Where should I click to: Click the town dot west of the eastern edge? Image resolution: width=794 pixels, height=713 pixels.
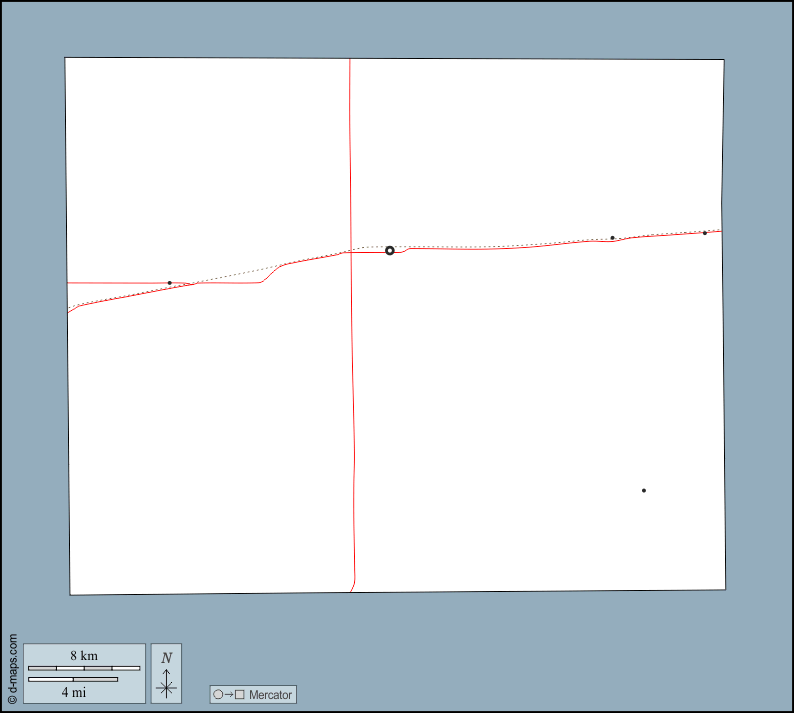pyautogui.click(x=613, y=238)
